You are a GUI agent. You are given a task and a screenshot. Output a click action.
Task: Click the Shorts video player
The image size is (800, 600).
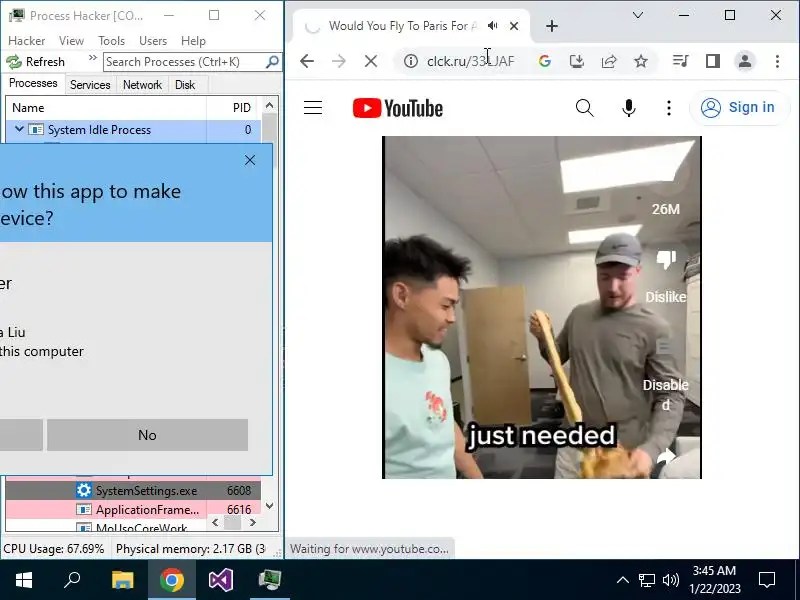[x=542, y=307]
